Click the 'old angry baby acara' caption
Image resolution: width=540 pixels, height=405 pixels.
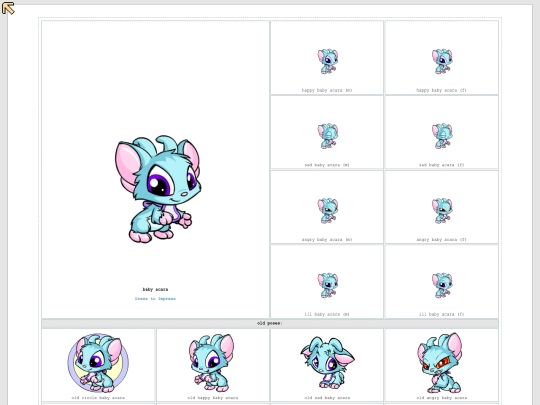point(442,398)
